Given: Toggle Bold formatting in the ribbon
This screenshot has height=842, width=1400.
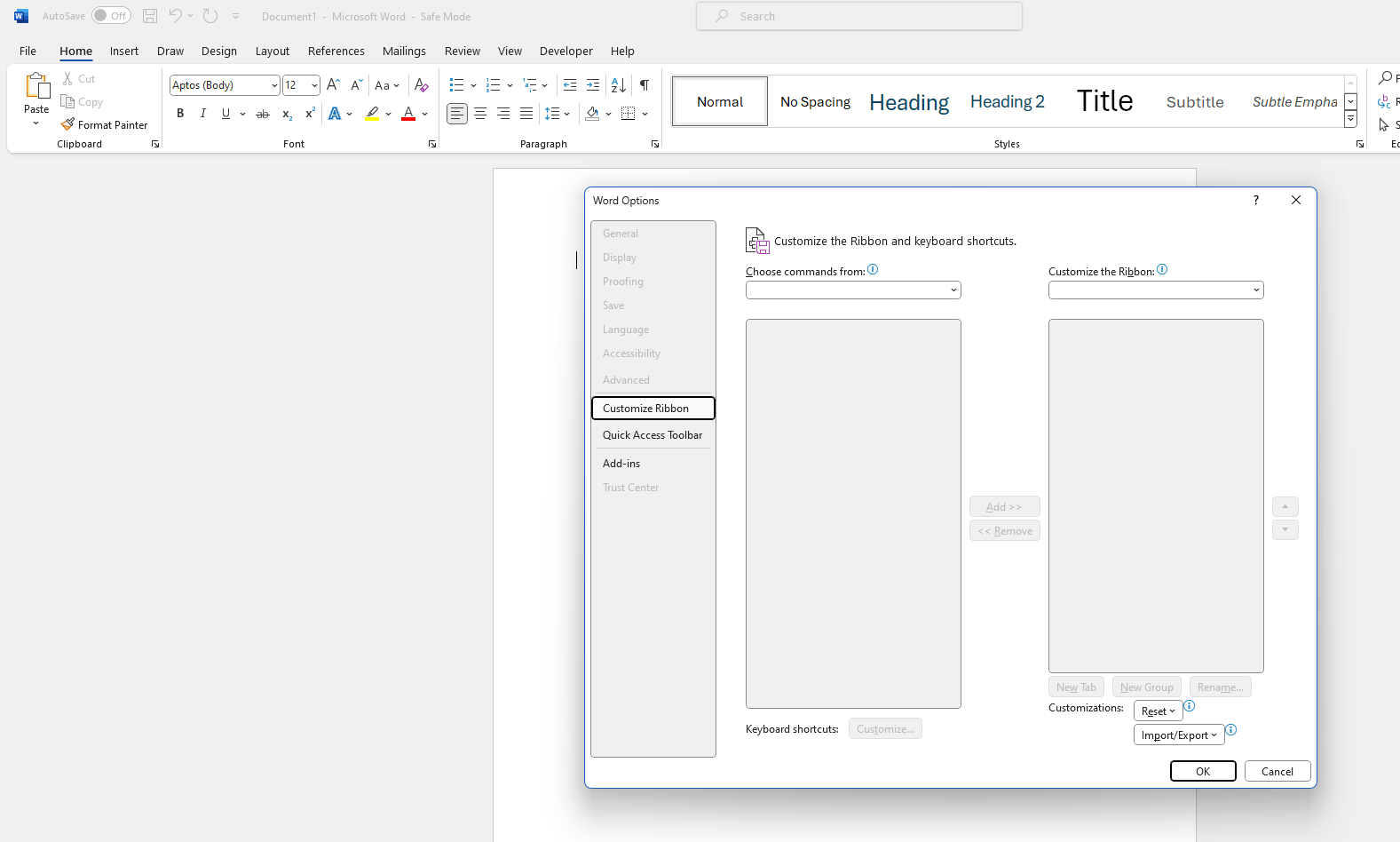Looking at the screenshot, I should (x=180, y=114).
